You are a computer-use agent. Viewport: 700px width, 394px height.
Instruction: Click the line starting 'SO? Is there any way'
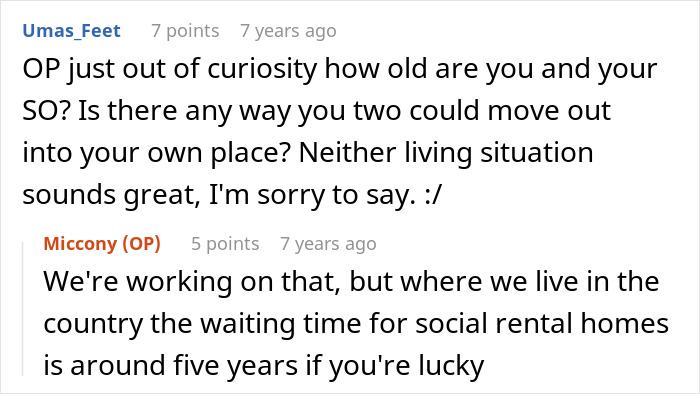pos(317,111)
